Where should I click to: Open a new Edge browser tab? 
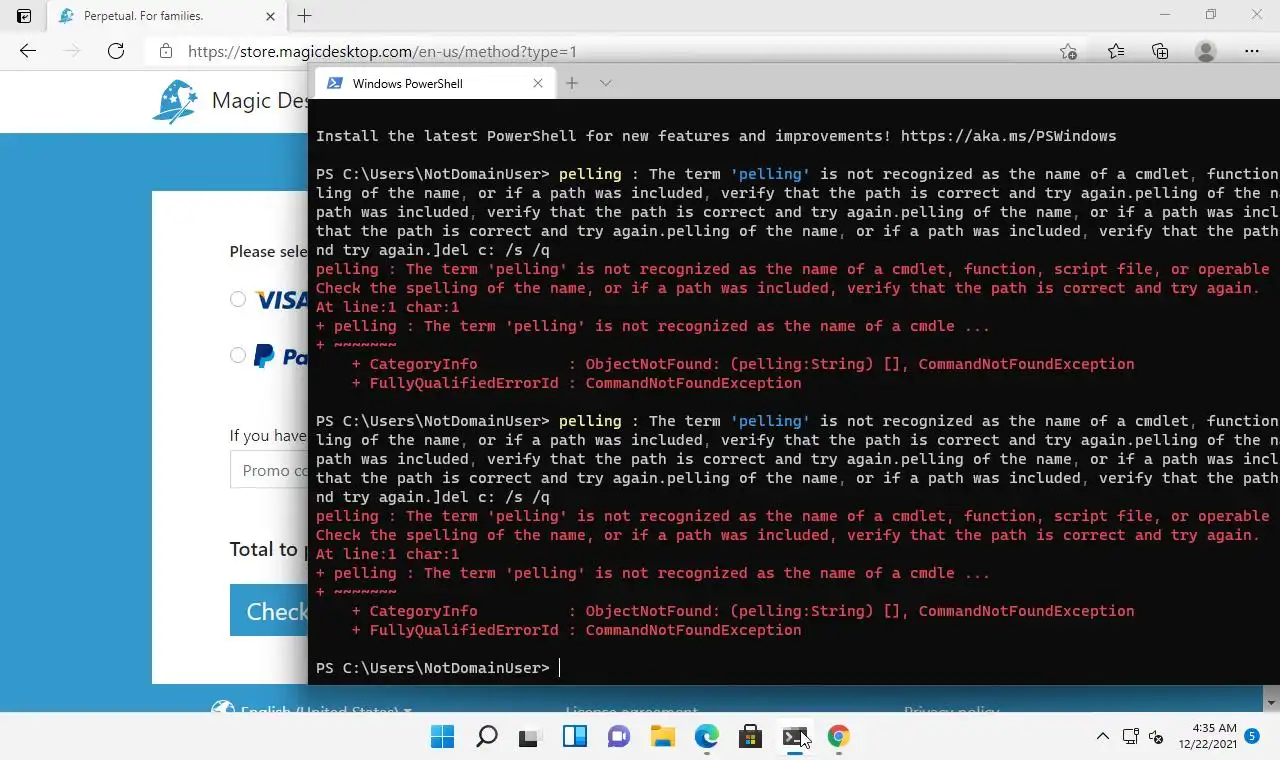coord(305,16)
